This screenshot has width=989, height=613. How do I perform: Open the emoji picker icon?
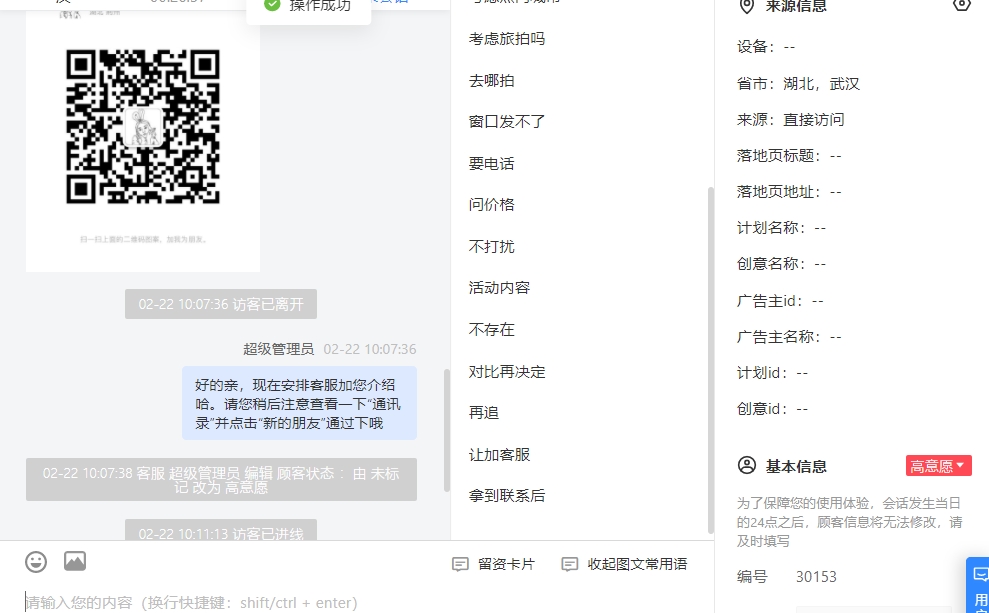(x=36, y=562)
